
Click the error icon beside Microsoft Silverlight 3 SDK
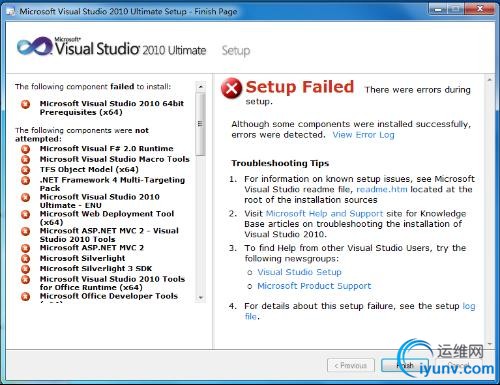26,269
